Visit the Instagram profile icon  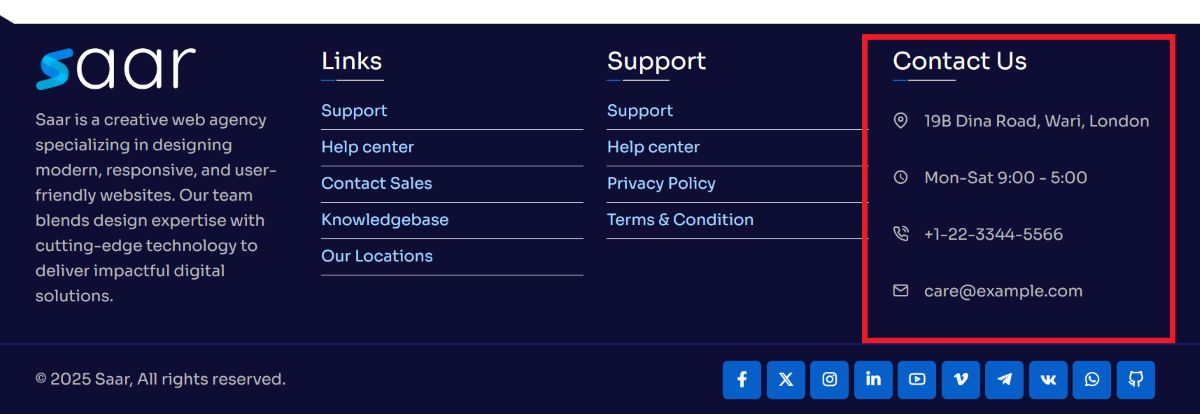830,380
